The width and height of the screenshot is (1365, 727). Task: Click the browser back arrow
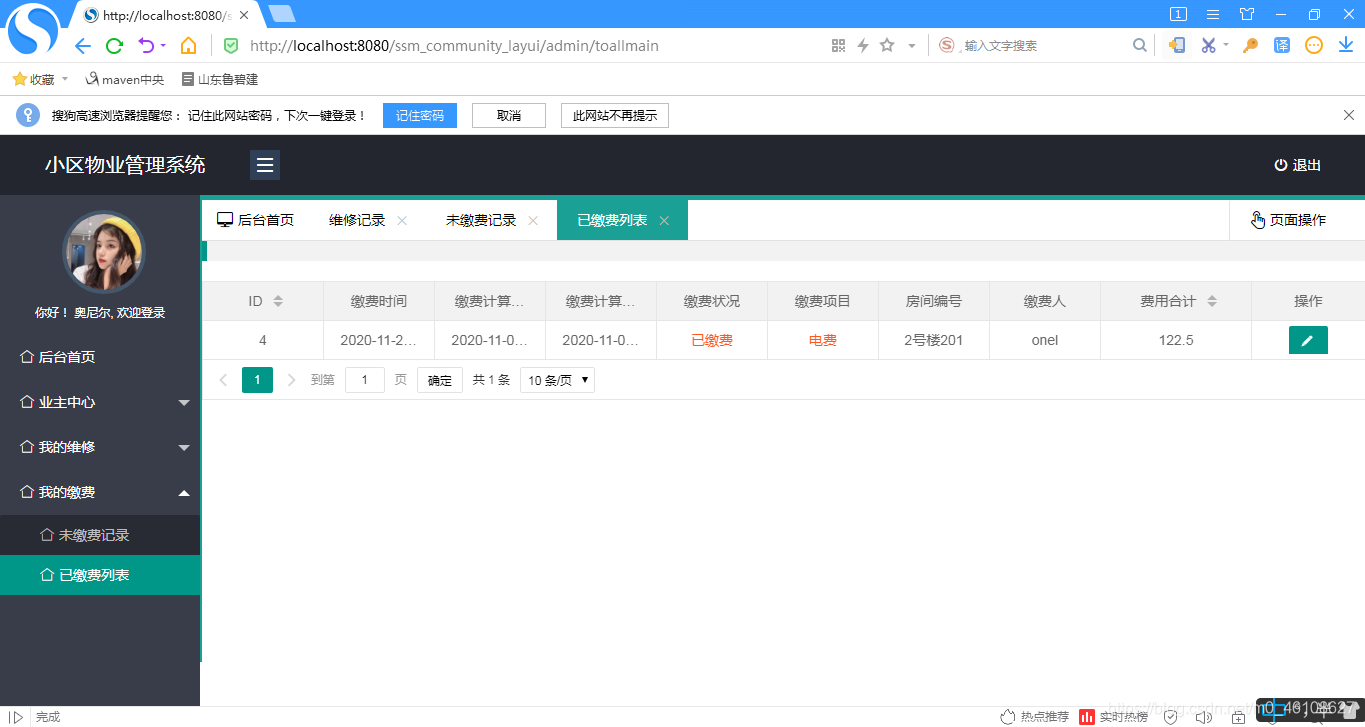[x=83, y=46]
